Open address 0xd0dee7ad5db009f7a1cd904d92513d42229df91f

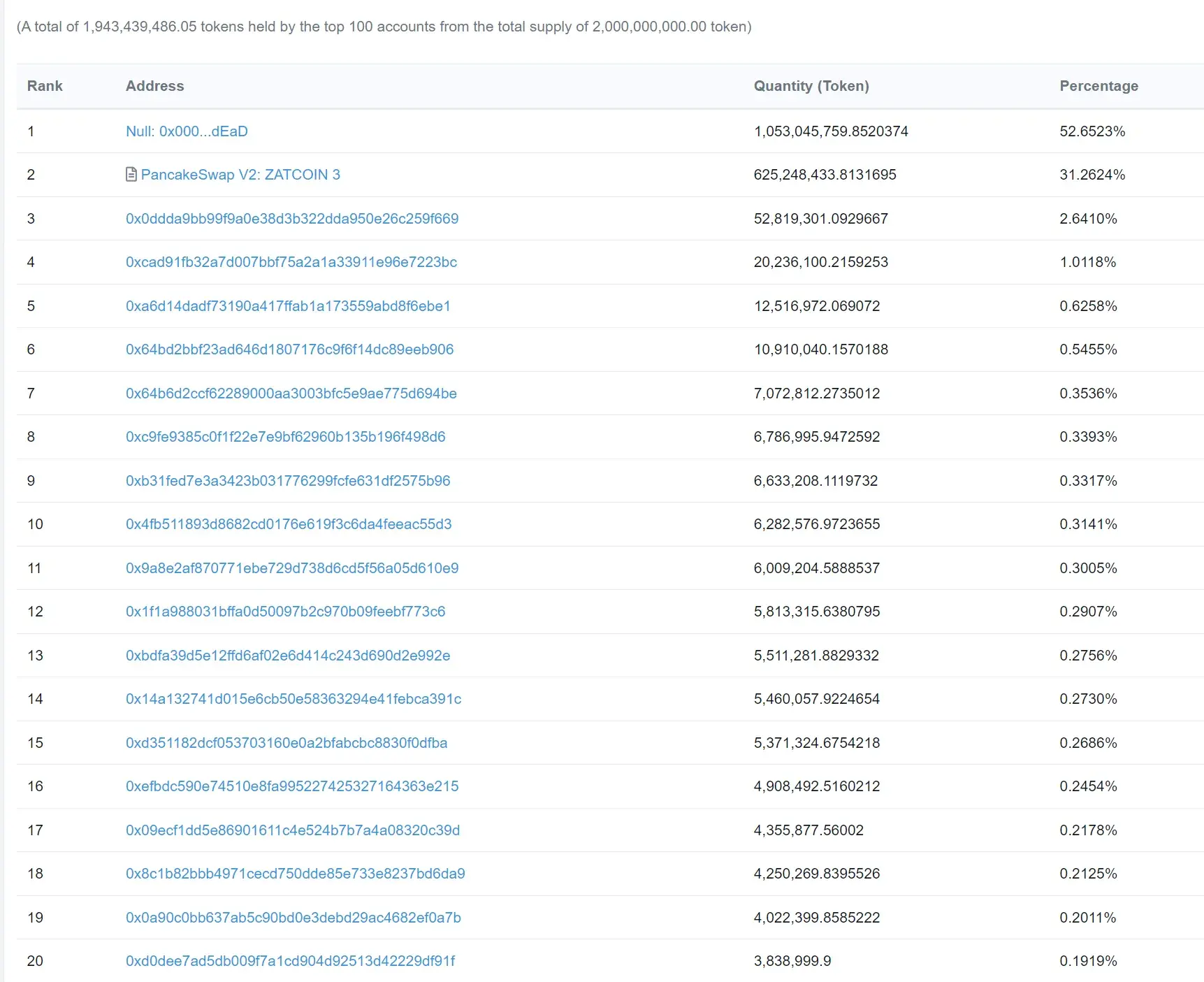(x=291, y=961)
